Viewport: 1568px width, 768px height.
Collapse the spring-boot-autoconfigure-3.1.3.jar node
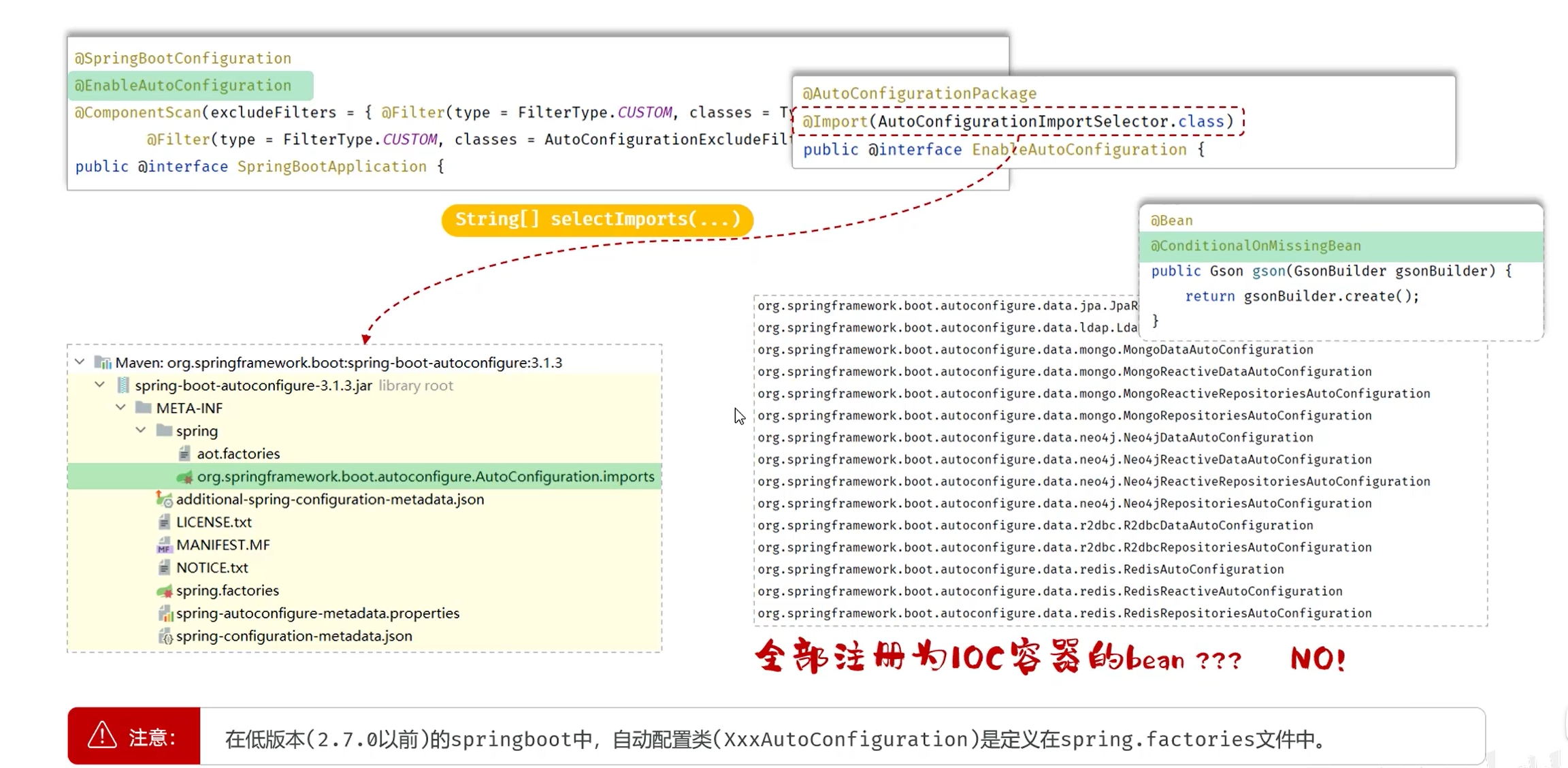100,385
